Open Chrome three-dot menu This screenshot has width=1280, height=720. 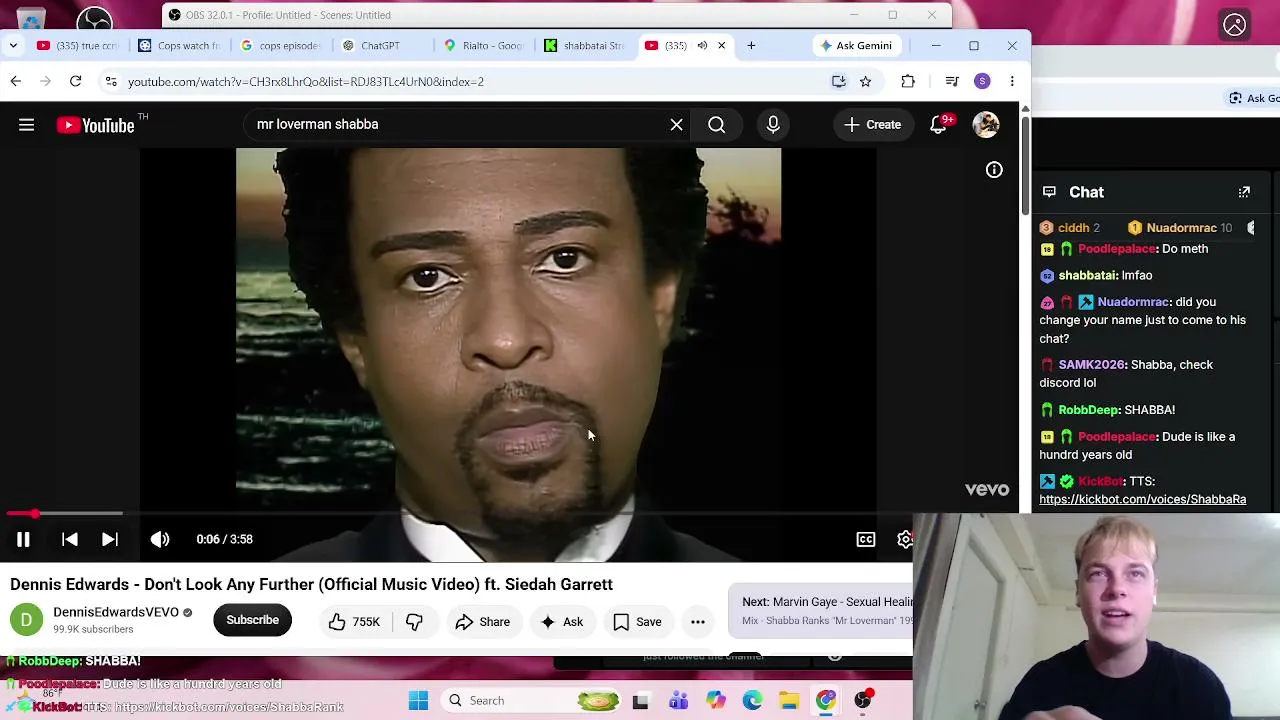click(x=1012, y=82)
